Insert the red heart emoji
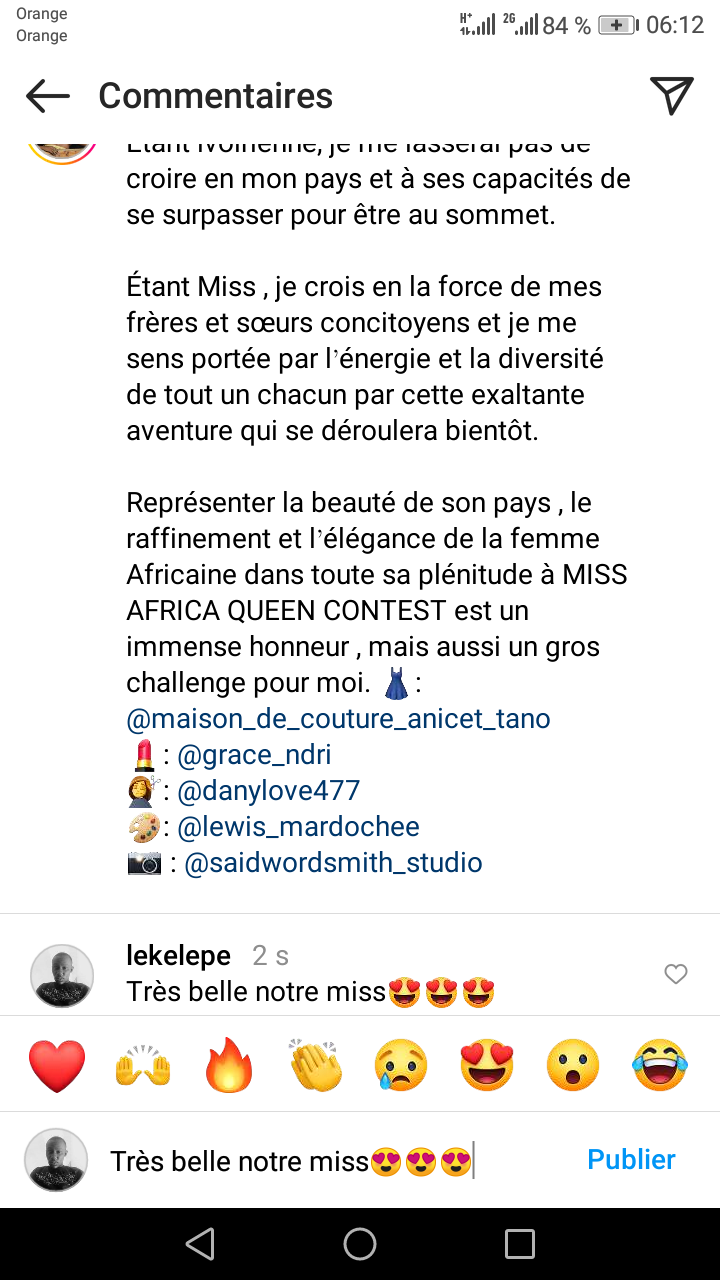 pos(57,1066)
